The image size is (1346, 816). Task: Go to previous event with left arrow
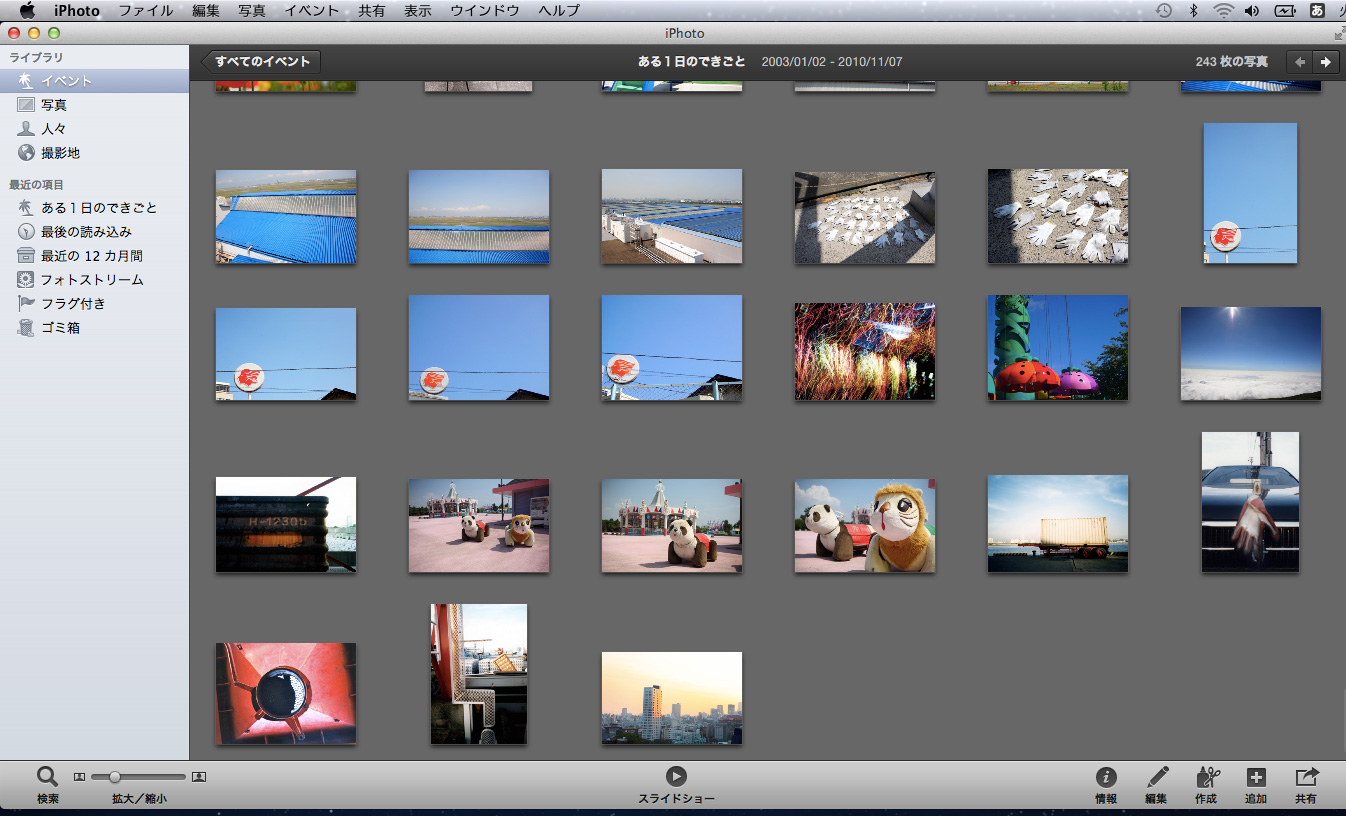tap(1299, 62)
